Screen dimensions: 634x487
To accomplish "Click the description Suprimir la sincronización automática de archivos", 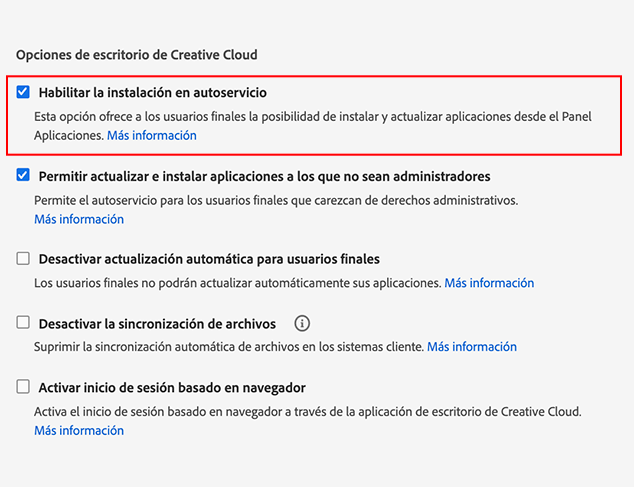I will click(x=228, y=347).
